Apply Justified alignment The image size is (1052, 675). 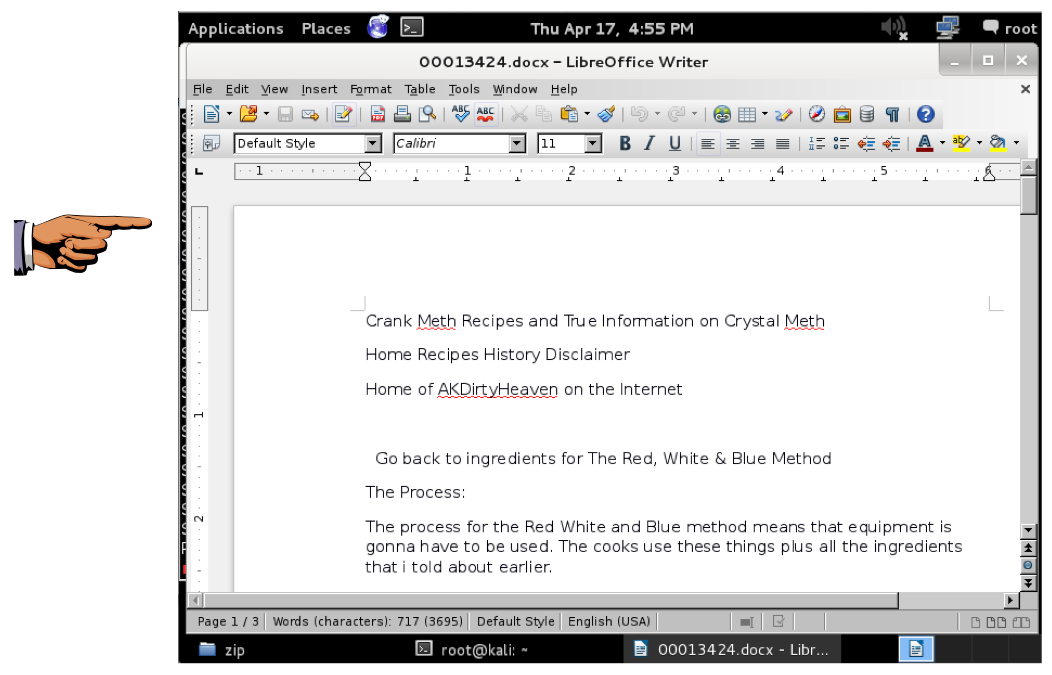pyautogui.click(x=782, y=144)
